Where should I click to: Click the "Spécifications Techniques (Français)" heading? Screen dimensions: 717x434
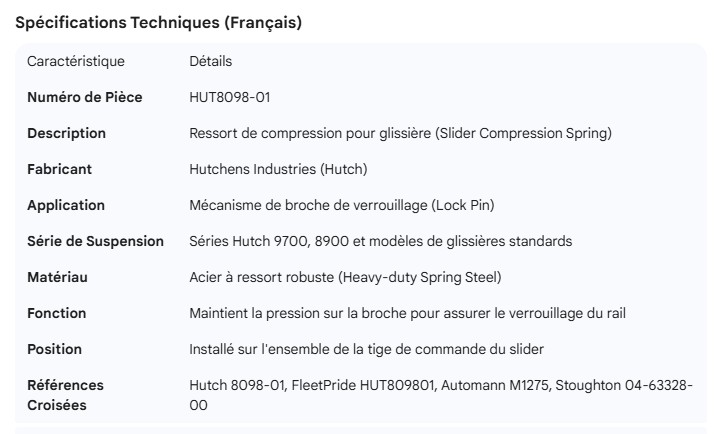(158, 22)
